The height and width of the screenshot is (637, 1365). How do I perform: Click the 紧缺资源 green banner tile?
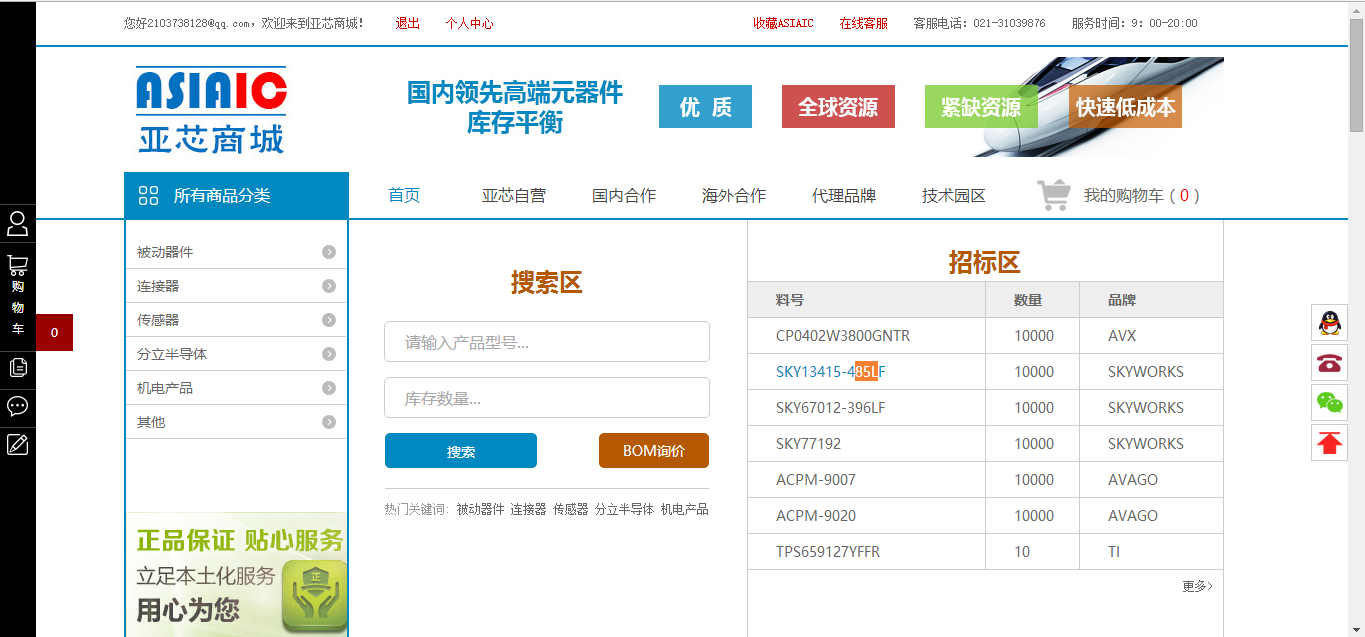[x=981, y=107]
